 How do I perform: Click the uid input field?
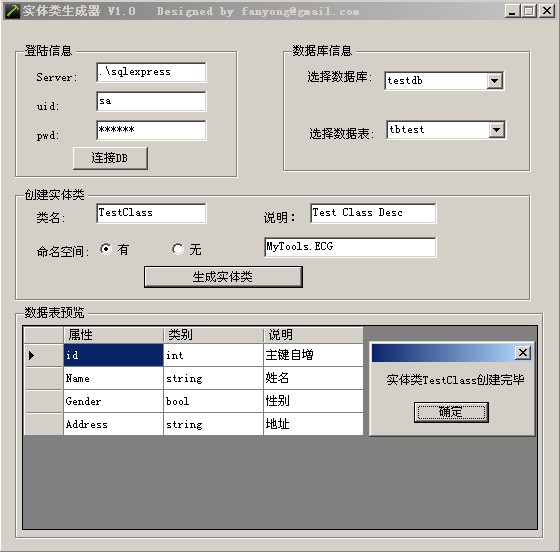[151, 101]
